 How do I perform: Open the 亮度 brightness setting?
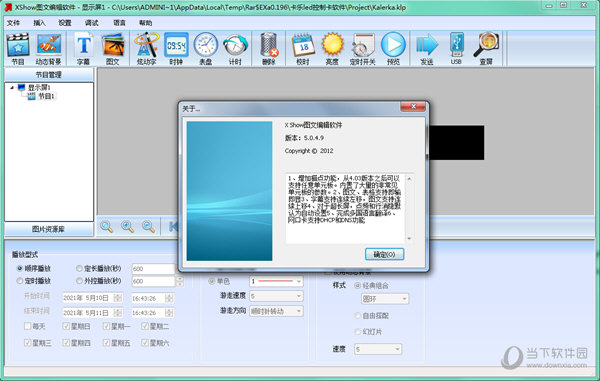tap(332, 49)
